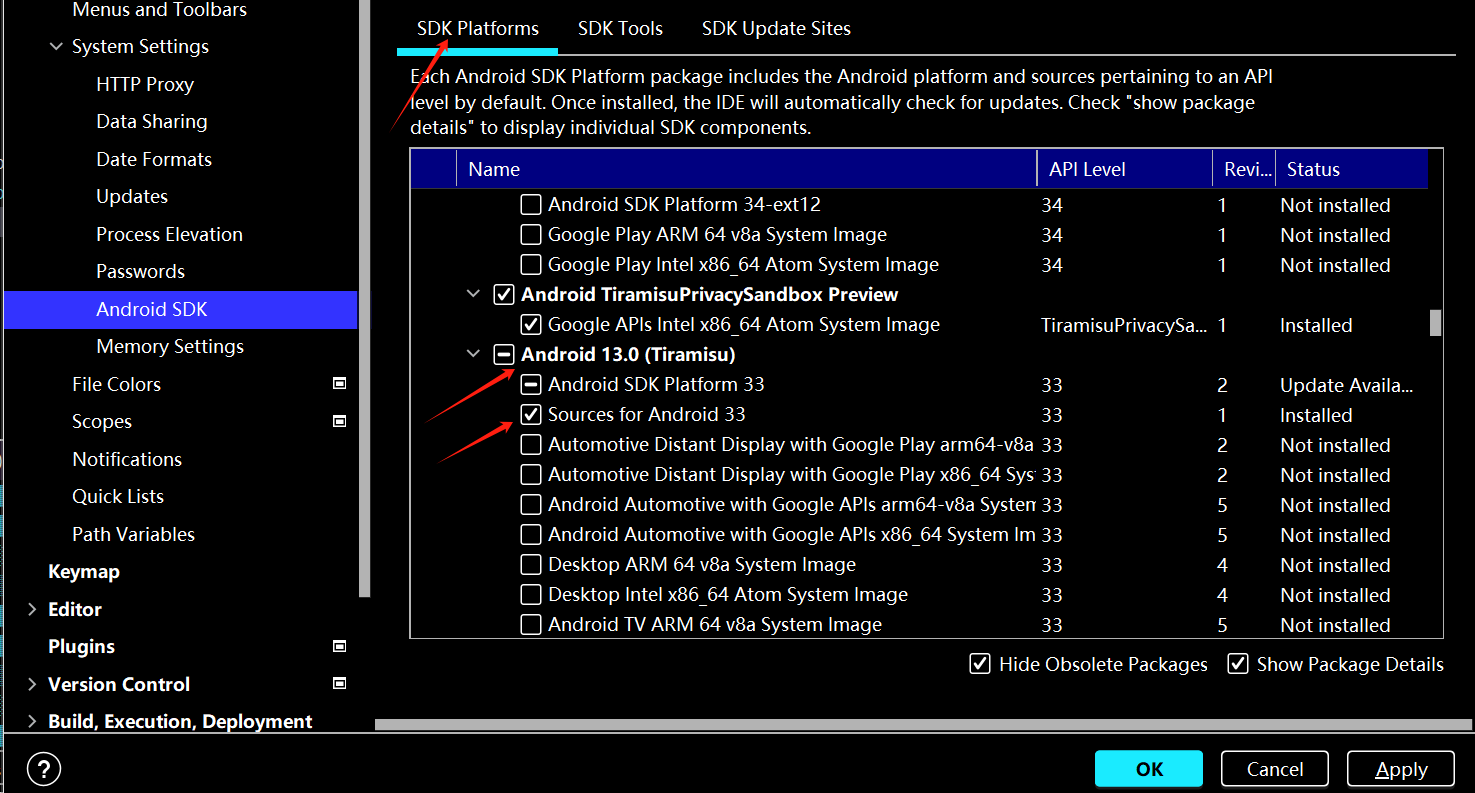This screenshot has height=793, width=1475.
Task: Click the horizontal scrollbar below the settings panel
Action: [924, 724]
